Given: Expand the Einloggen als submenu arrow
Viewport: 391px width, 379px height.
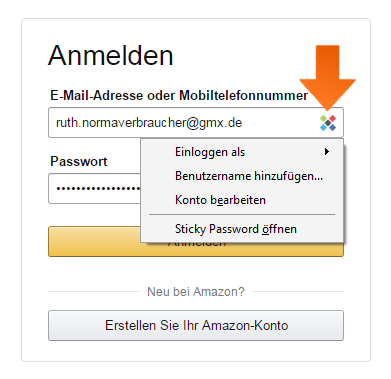Looking at the screenshot, I should pyautogui.click(x=327, y=152).
